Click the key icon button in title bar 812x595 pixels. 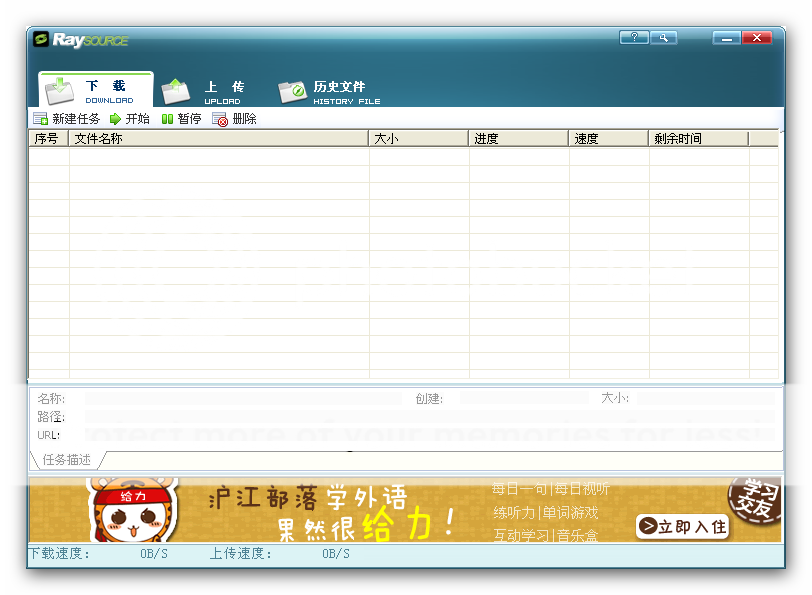tap(662, 38)
